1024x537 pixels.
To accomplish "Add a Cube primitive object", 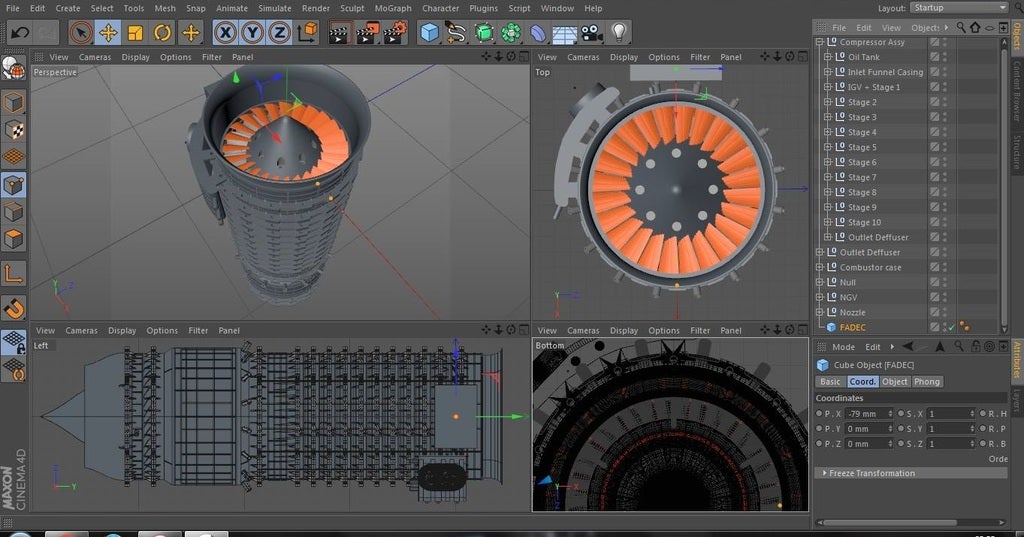I will tap(429, 33).
